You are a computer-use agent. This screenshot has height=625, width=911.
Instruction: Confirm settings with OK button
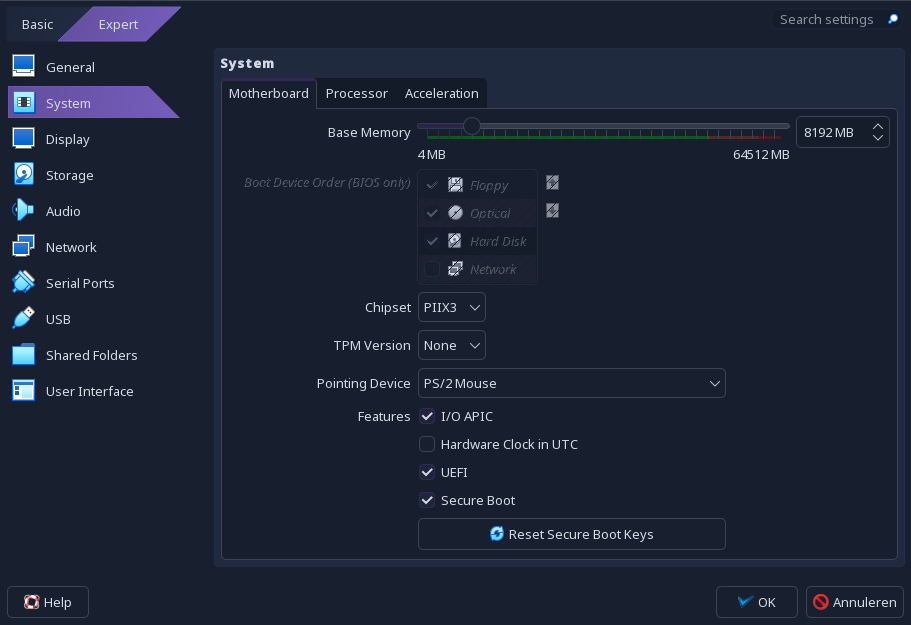click(x=756, y=602)
